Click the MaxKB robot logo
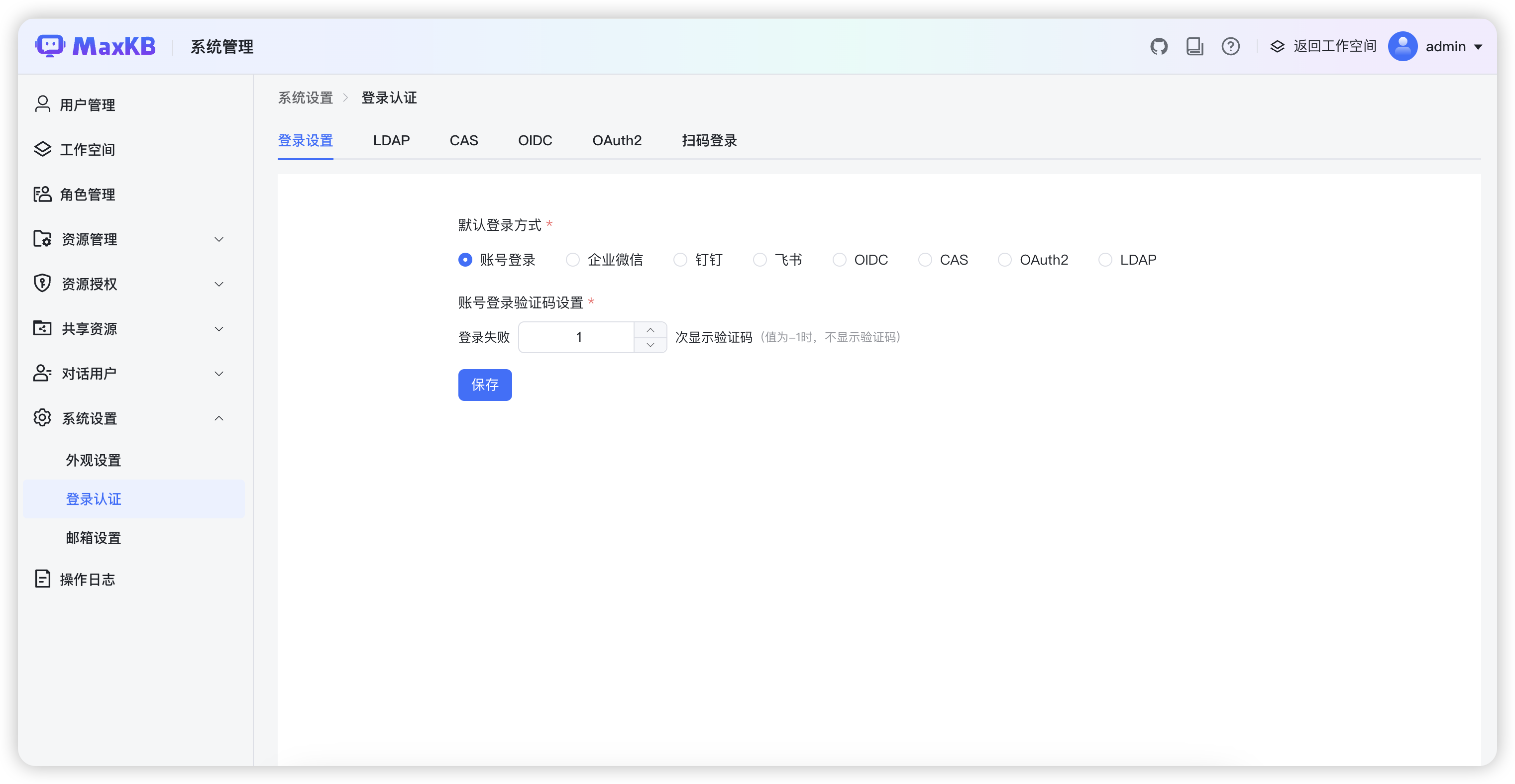Viewport: 1515px width, 784px height. coord(50,46)
